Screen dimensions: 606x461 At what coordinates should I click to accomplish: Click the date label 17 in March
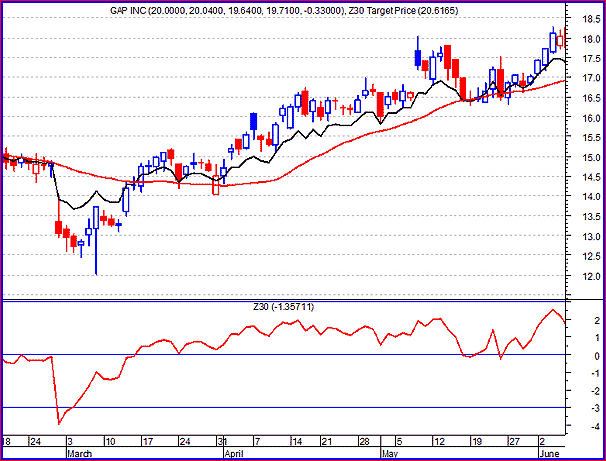pos(147,441)
